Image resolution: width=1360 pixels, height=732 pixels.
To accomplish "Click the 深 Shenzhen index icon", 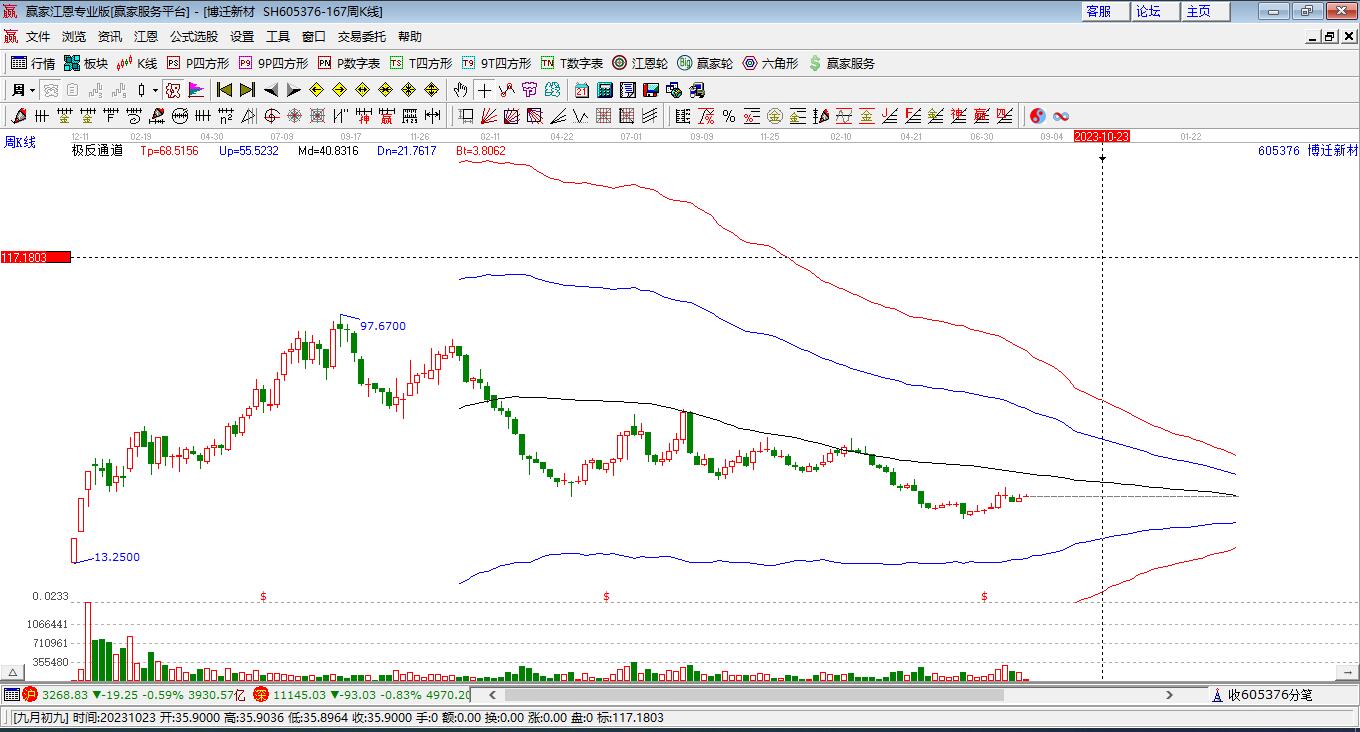I will pos(261,694).
